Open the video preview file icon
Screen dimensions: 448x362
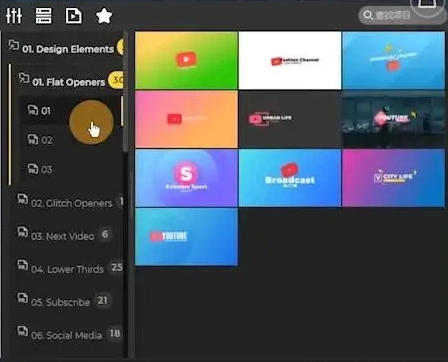tap(74, 16)
